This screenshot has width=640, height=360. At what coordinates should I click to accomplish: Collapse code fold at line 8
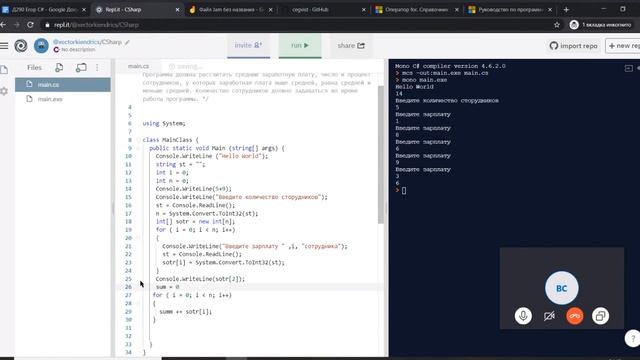pos(138,140)
